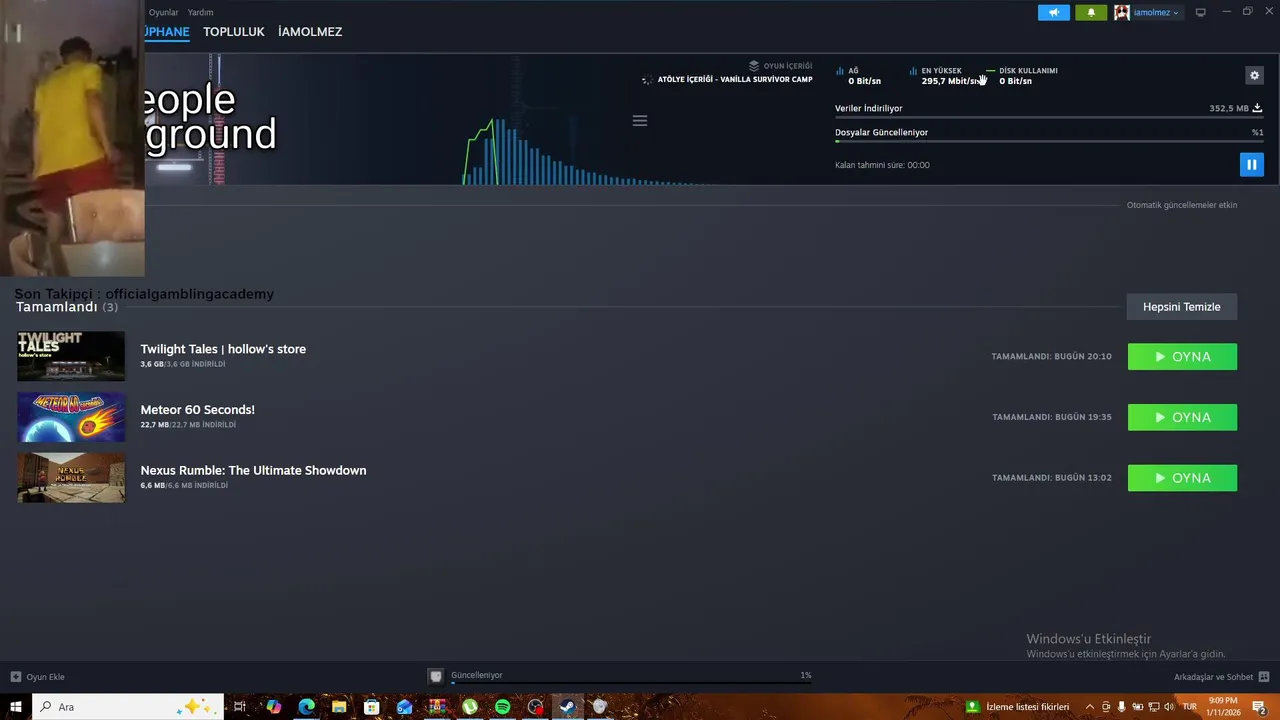
Task: Click the announcements megaphone icon
Action: point(1053,13)
